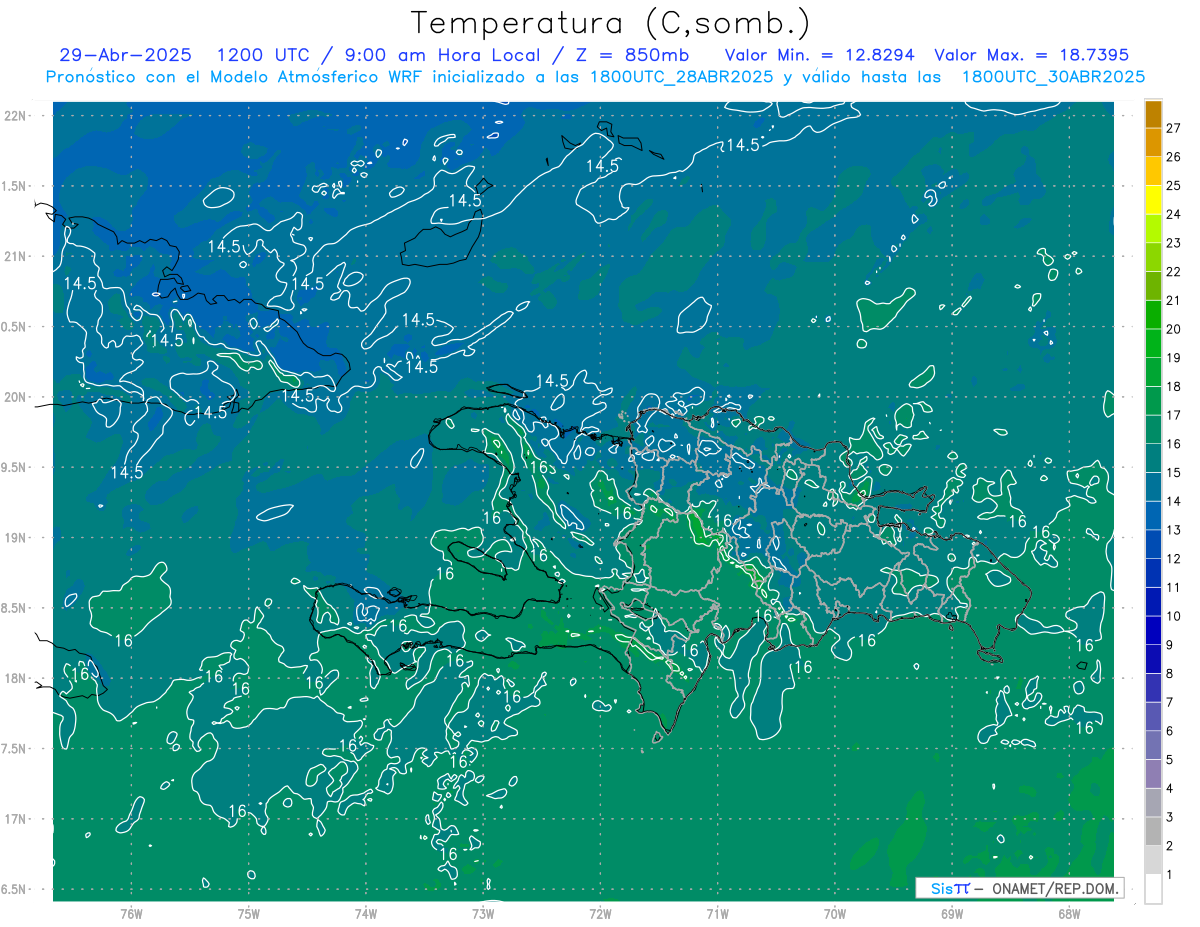Click the colorbar label "27"
This screenshot has height=927, width=1200.
point(1174,128)
